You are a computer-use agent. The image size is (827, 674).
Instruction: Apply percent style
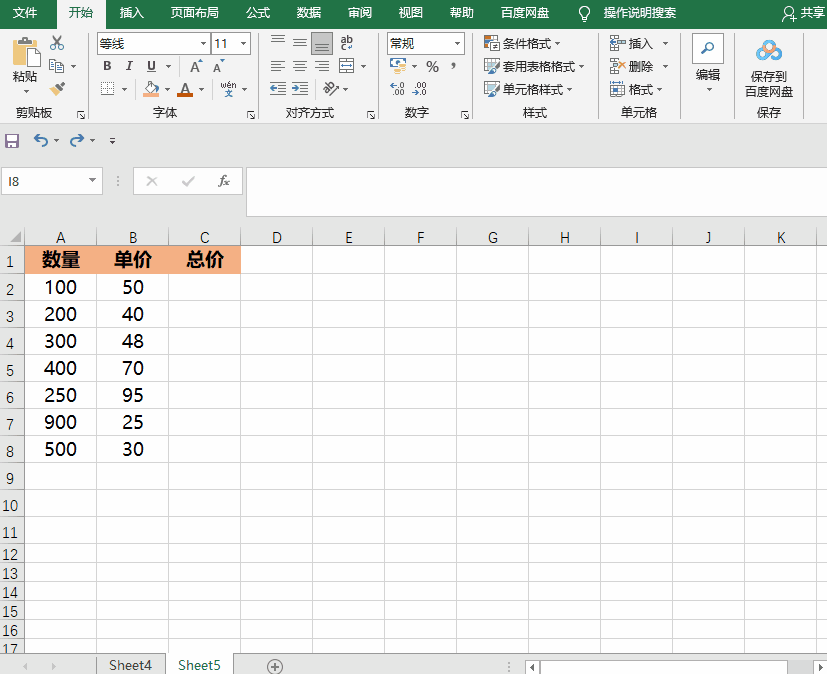coord(432,66)
